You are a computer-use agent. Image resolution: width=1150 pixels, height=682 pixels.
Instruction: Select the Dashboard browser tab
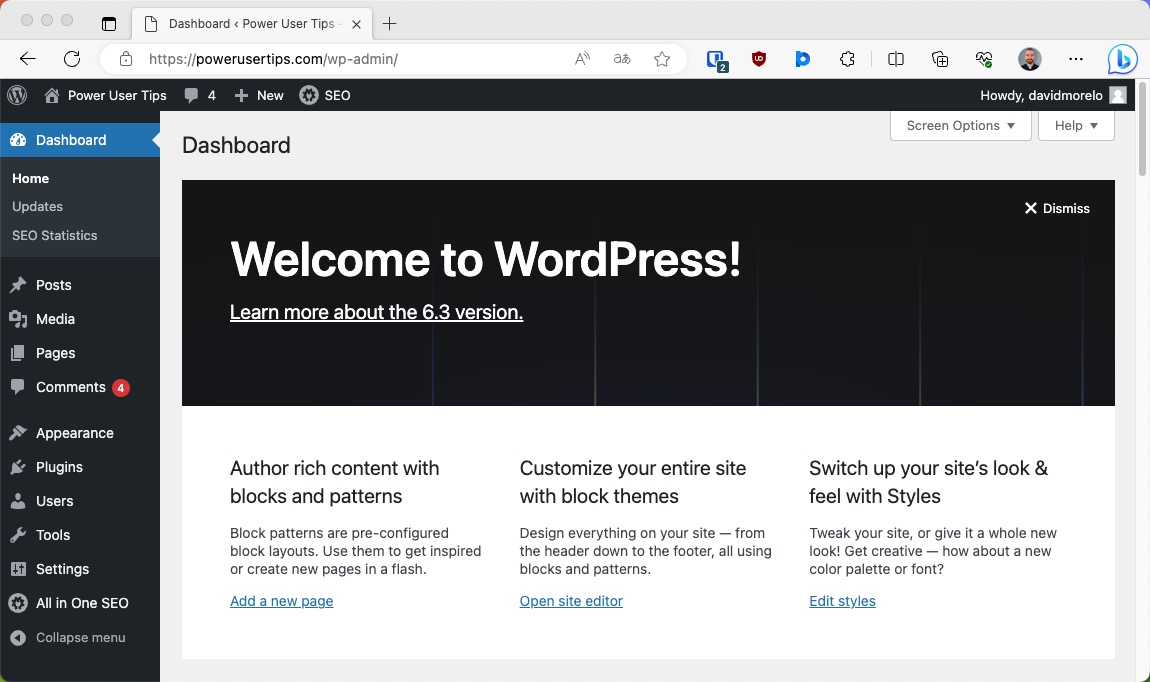pyautogui.click(x=250, y=23)
